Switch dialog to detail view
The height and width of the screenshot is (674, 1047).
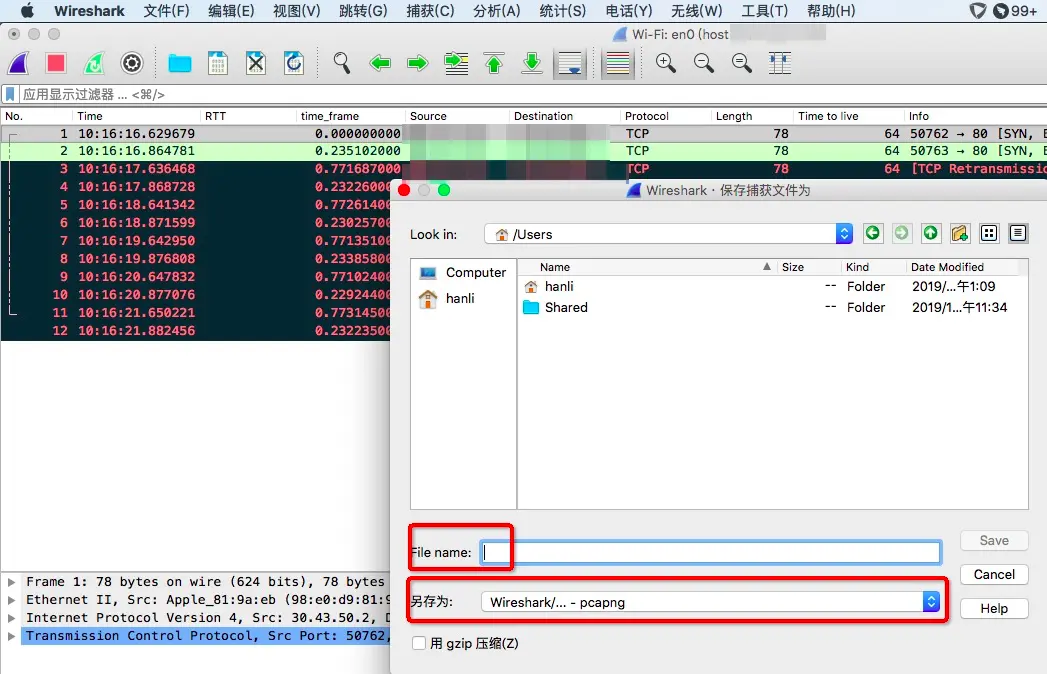(1018, 233)
